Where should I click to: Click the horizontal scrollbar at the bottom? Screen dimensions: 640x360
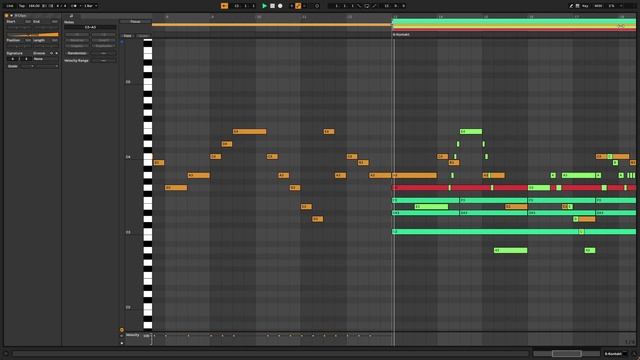click(270, 353)
